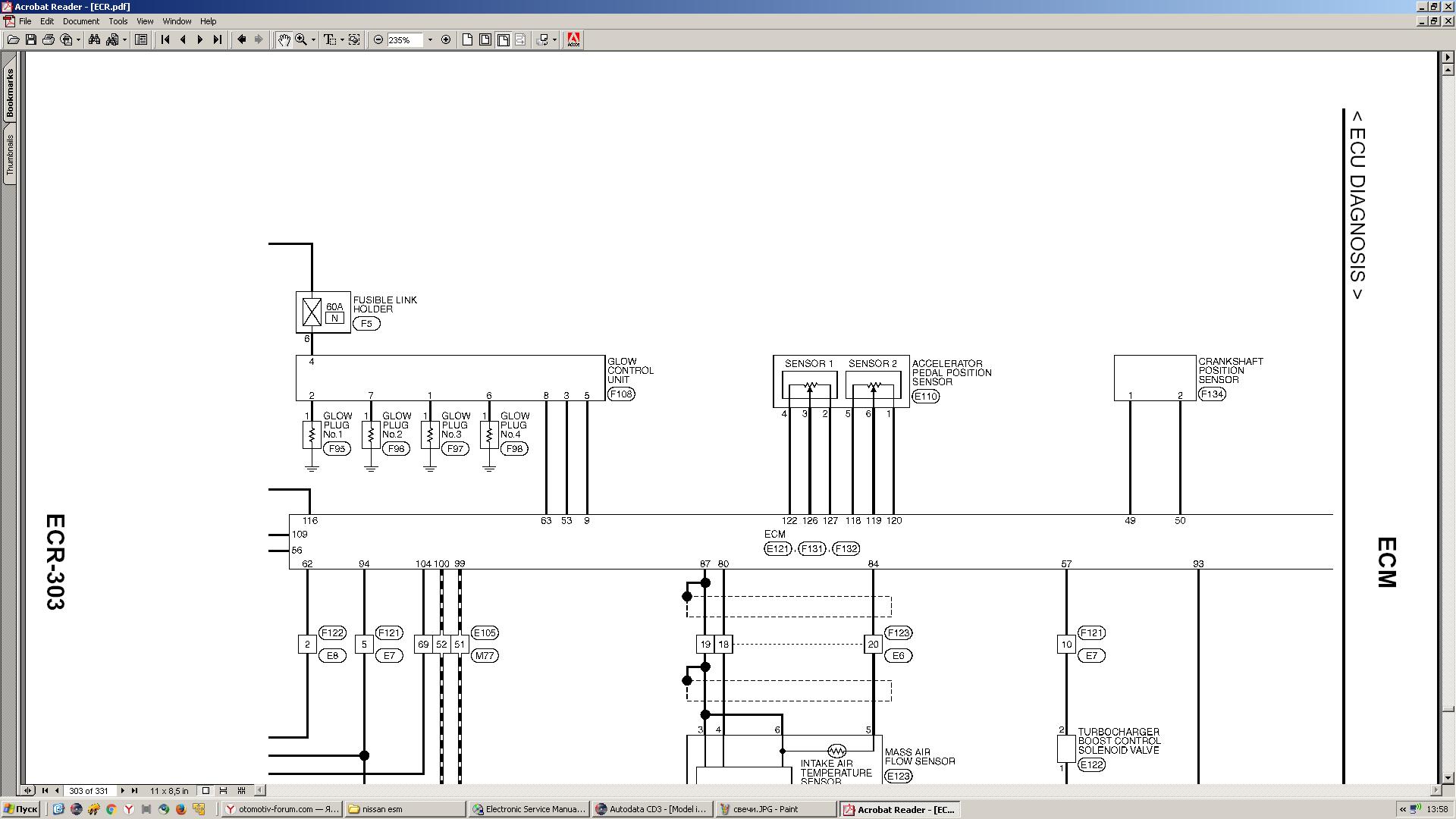Click the Пуск start button
Image resolution: width=1456 pixels, height=819 pixels.
coord(20,809)
